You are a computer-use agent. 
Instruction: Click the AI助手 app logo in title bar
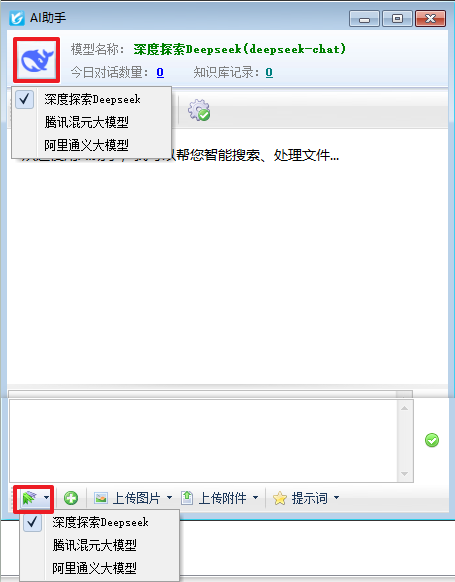tap(17, 18)
